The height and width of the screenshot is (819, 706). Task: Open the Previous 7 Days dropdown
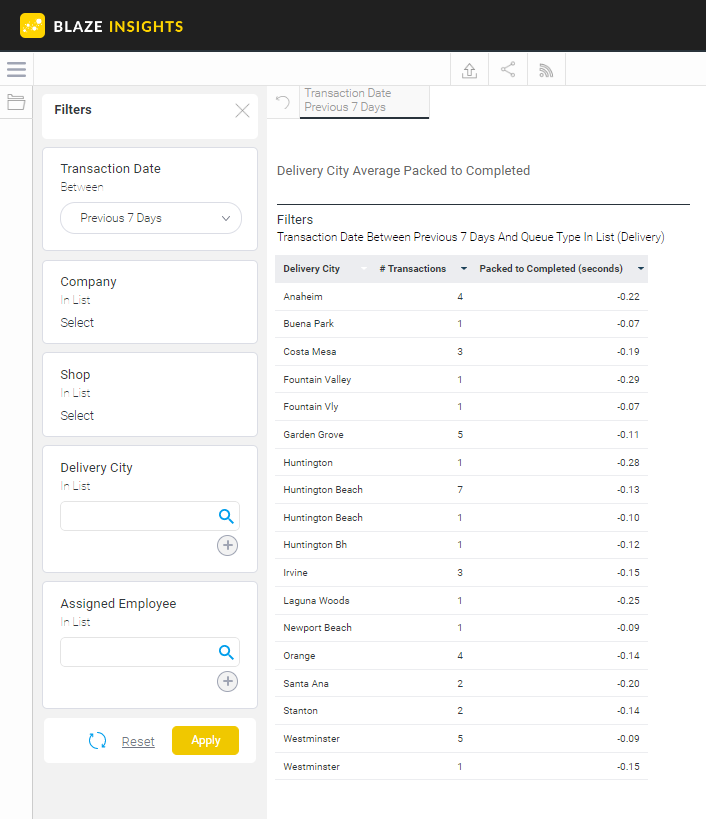(x=151, y=218)
